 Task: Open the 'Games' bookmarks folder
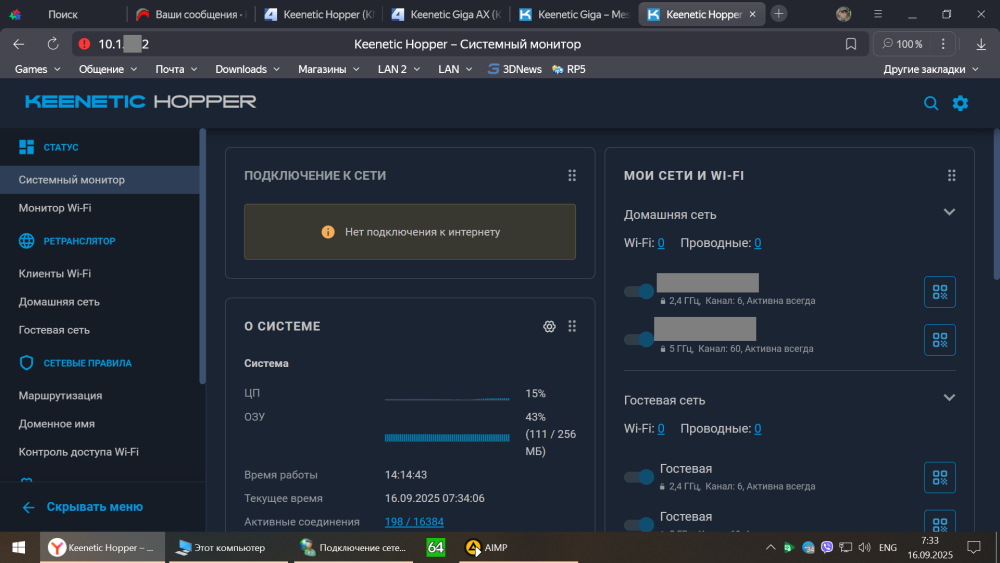38,69
